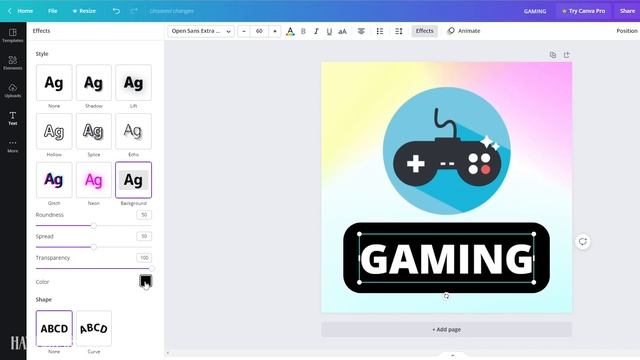
Task: Open the Text sidebar panel
Action: click(13, 118)
